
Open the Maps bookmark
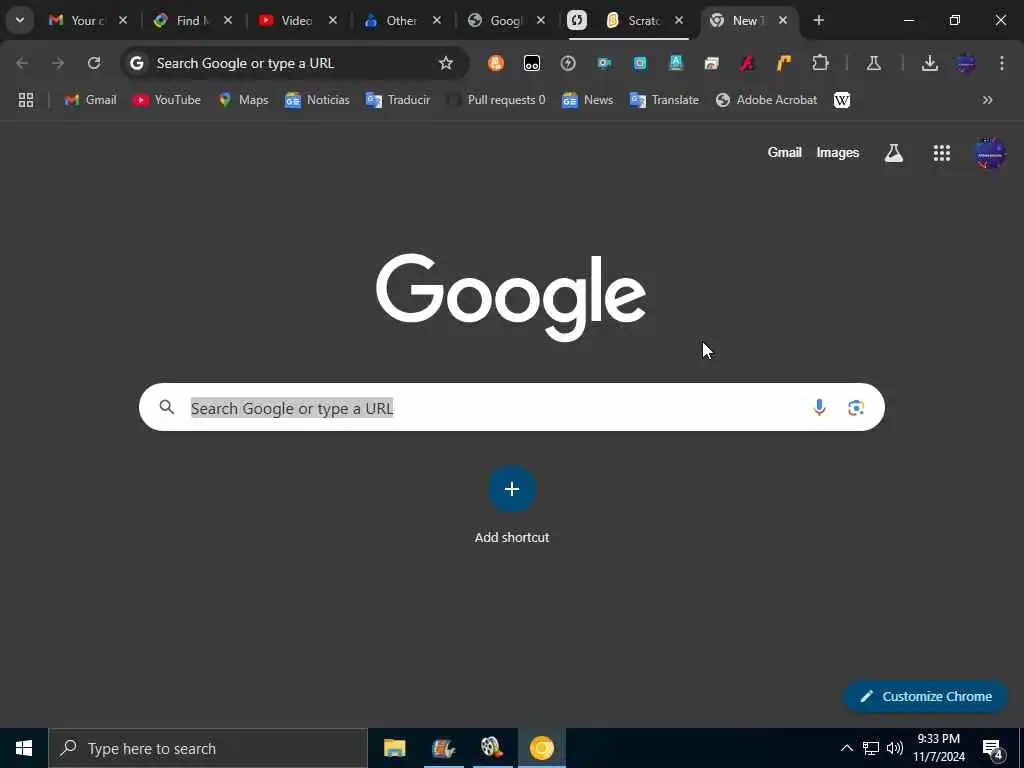point(244,100)
